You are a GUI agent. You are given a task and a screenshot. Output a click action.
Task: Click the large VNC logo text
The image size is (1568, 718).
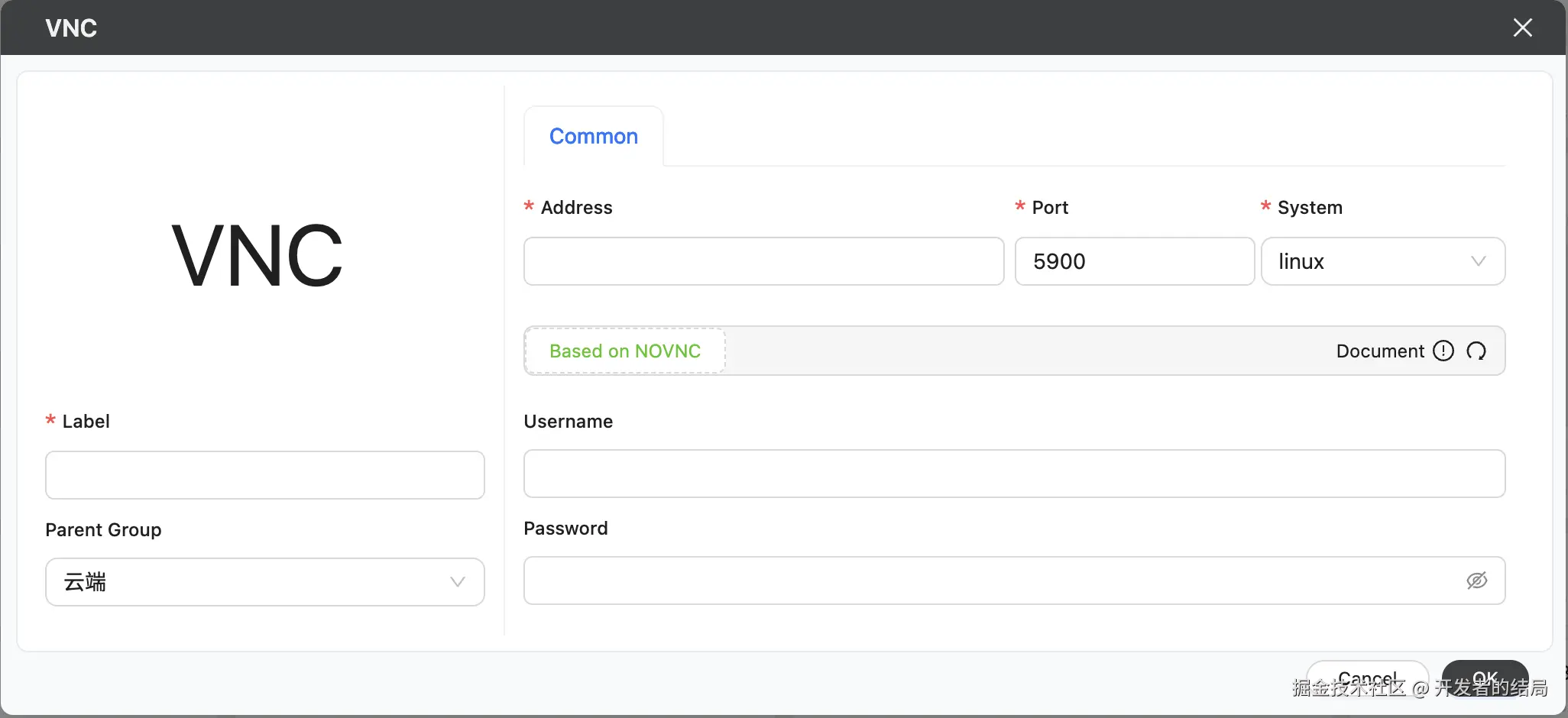coord(258,256)
